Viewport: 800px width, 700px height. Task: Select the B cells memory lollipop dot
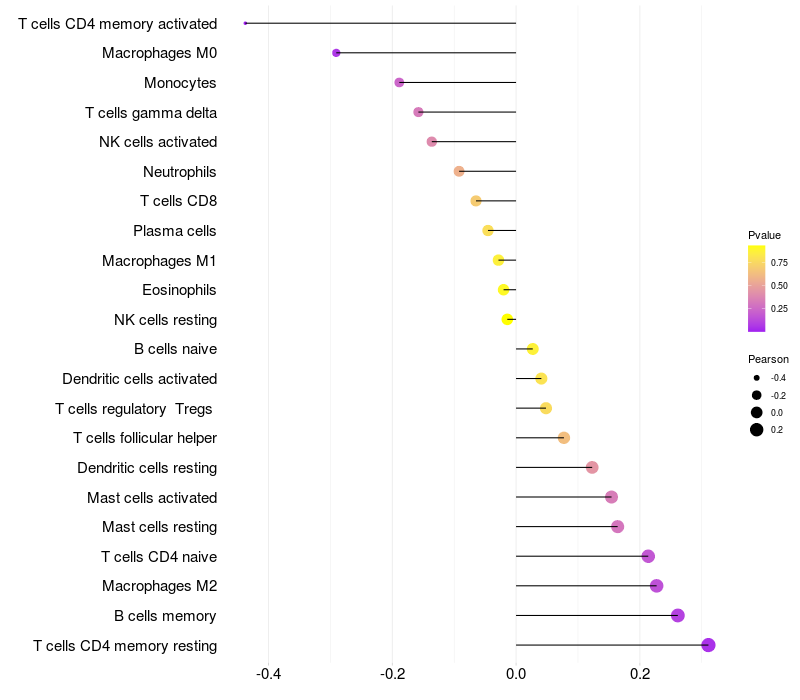click(x=678, y=616)
